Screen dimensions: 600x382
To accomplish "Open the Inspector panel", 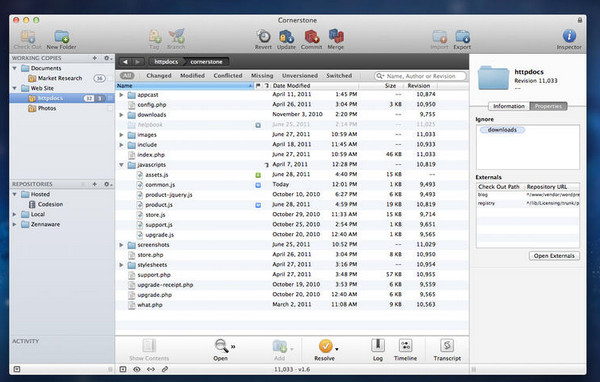I will coord(569,36).
